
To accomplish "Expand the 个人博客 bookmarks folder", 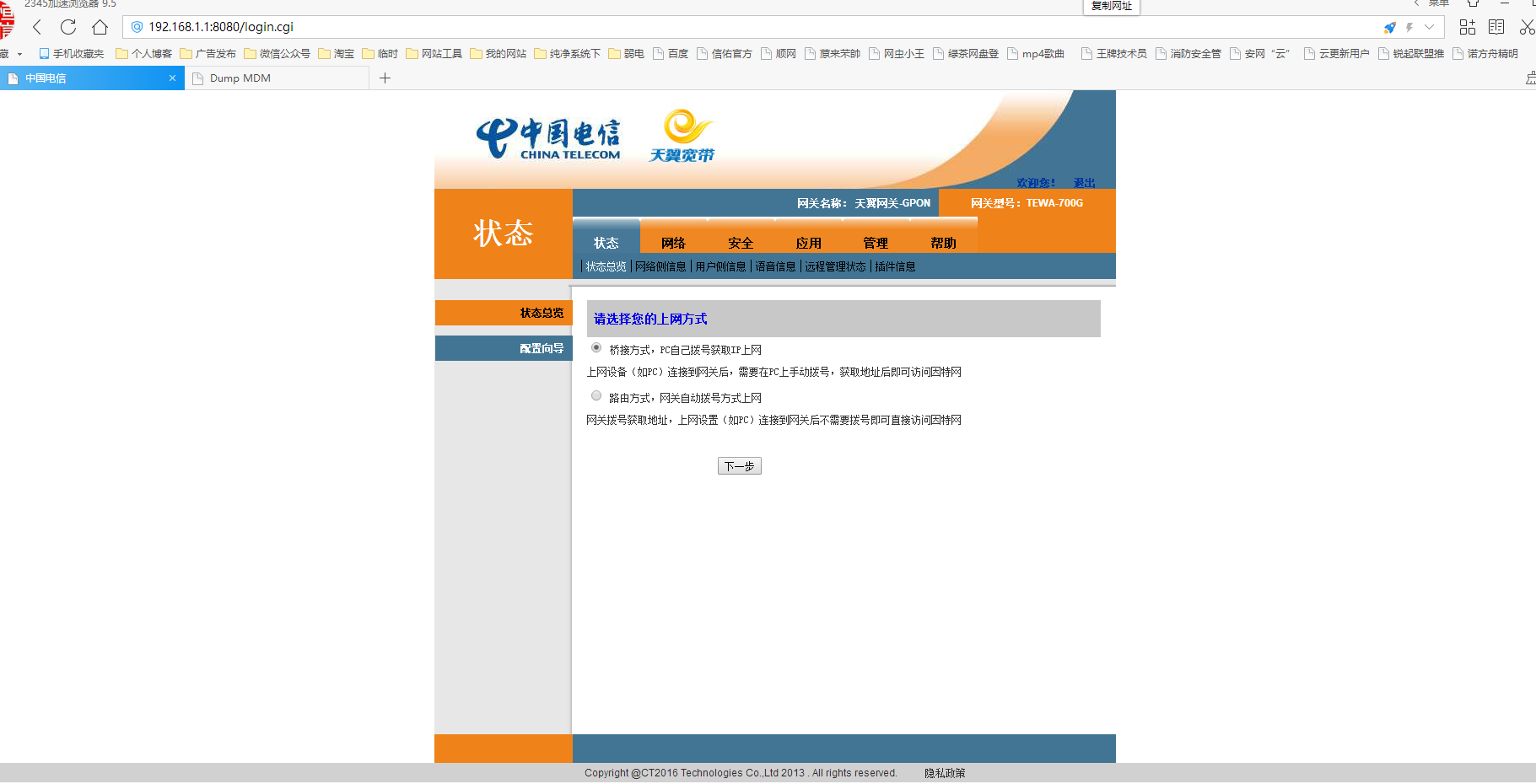I will click(144, 54).
